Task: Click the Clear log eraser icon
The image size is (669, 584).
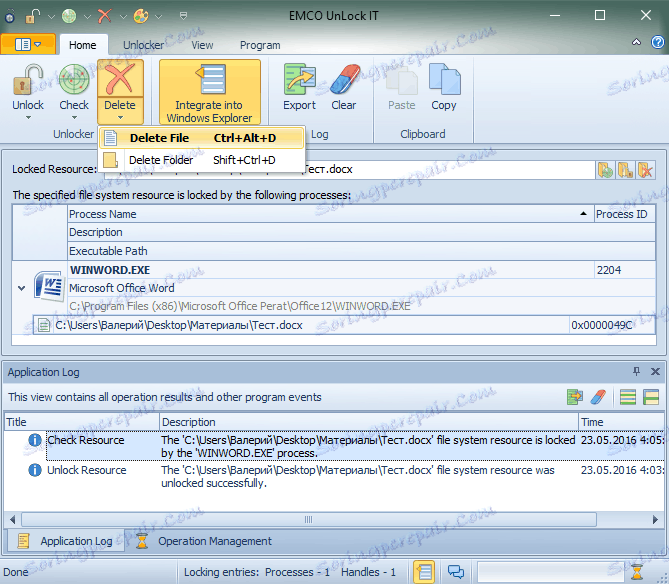Action: 343,81
